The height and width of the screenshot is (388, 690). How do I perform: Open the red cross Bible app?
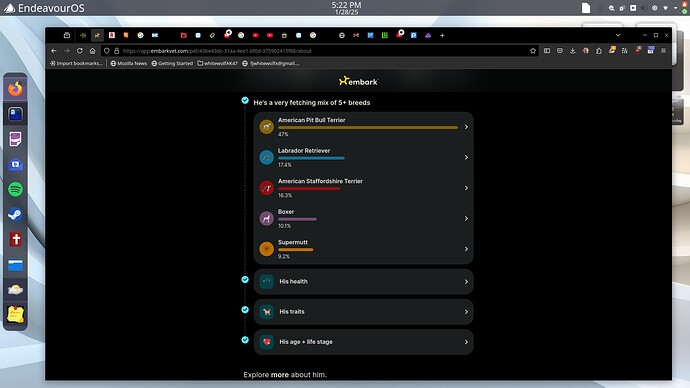click(15, 239)
